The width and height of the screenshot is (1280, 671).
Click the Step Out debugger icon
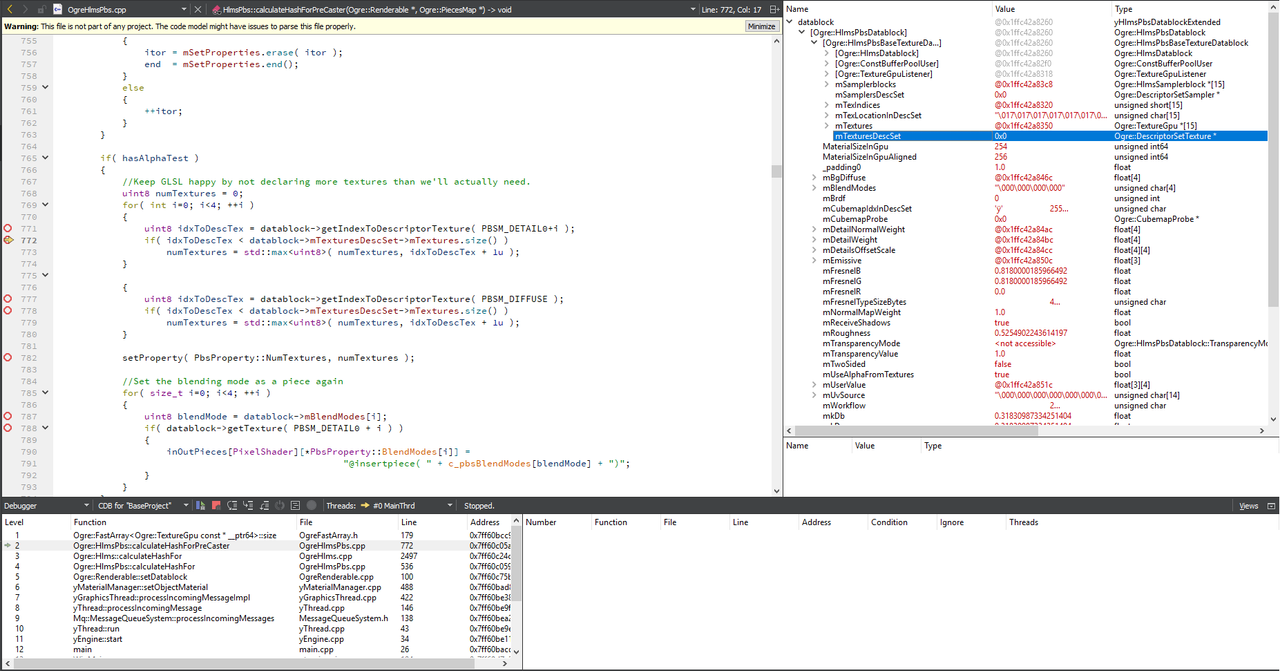(264, 506)
